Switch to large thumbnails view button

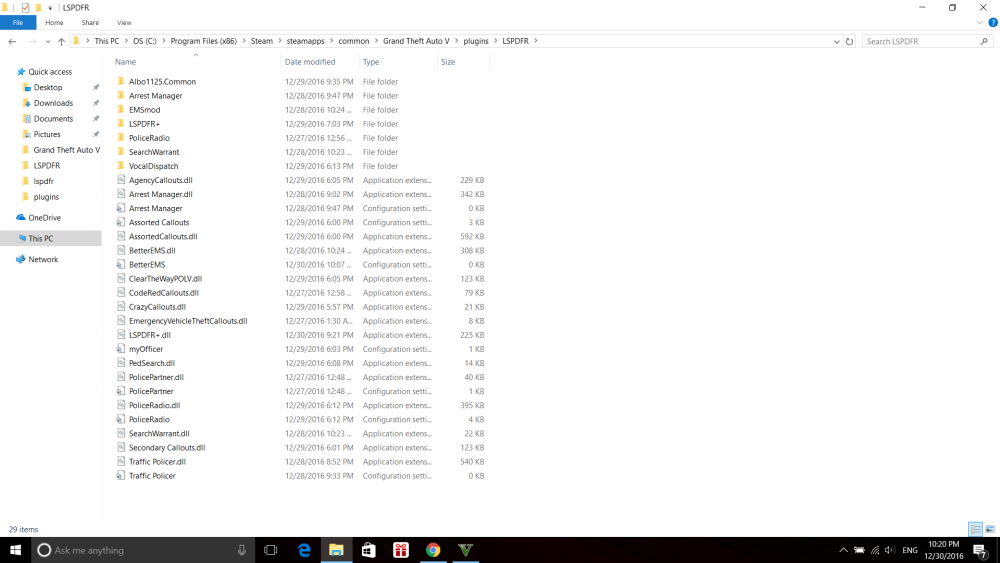990,529
